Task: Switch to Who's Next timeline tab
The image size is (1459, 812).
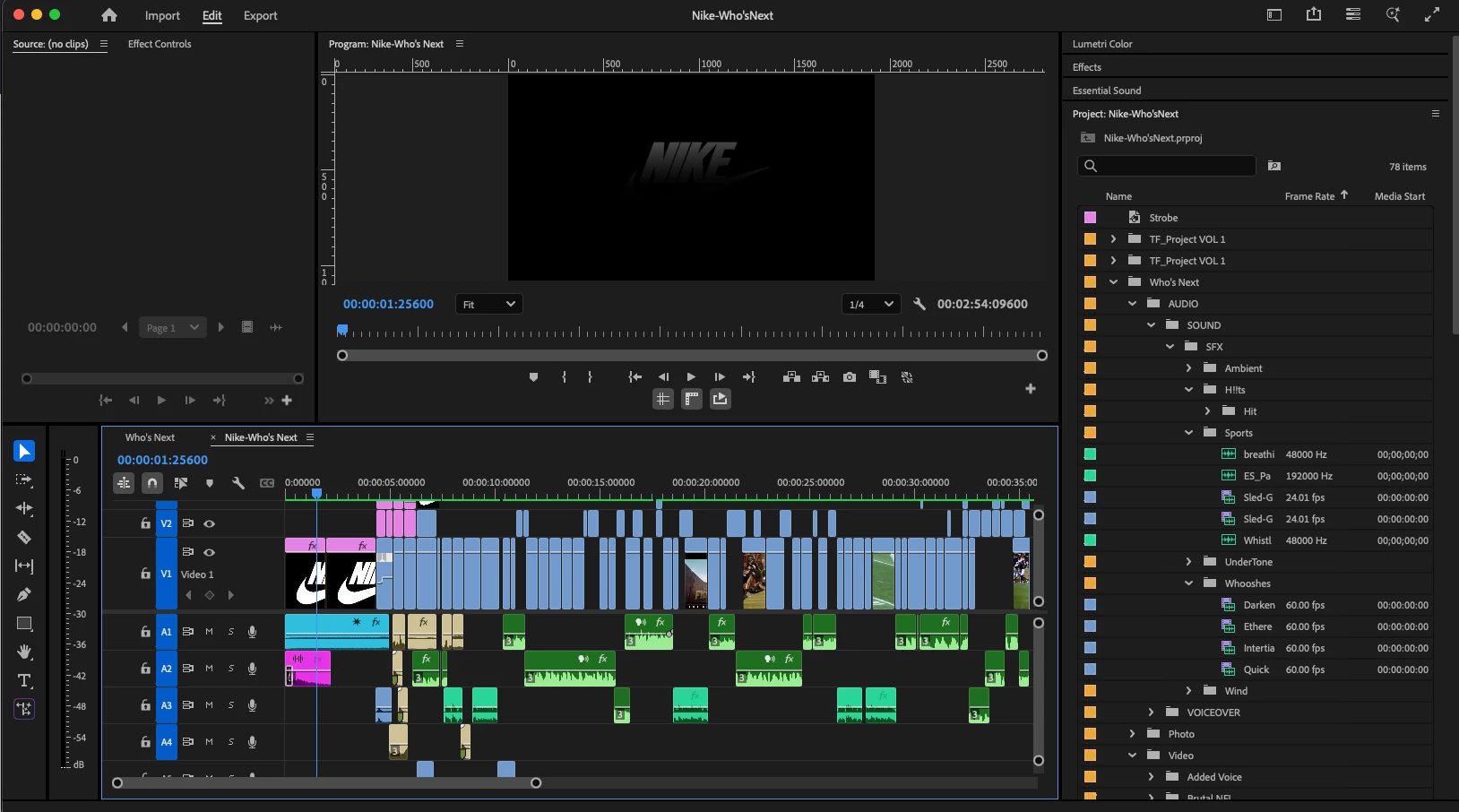Action: coord(150,437)
